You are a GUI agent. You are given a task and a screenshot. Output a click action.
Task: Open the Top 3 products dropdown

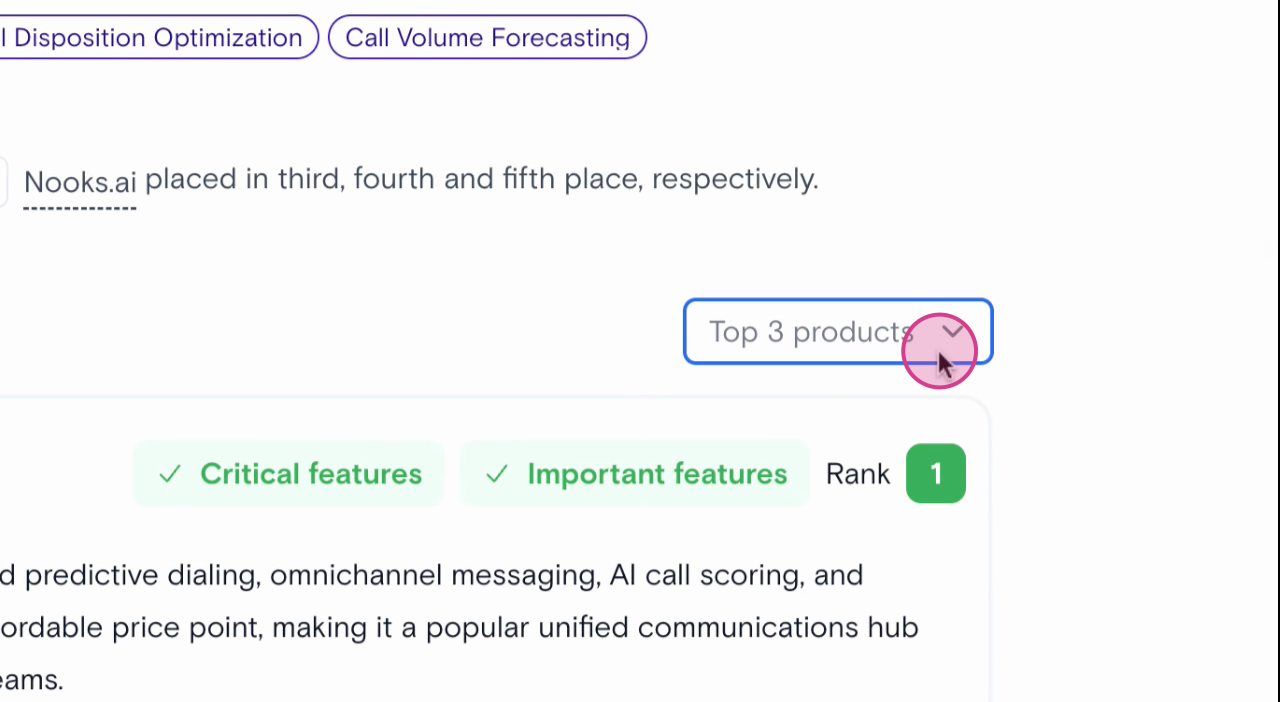tap(837, 332)
